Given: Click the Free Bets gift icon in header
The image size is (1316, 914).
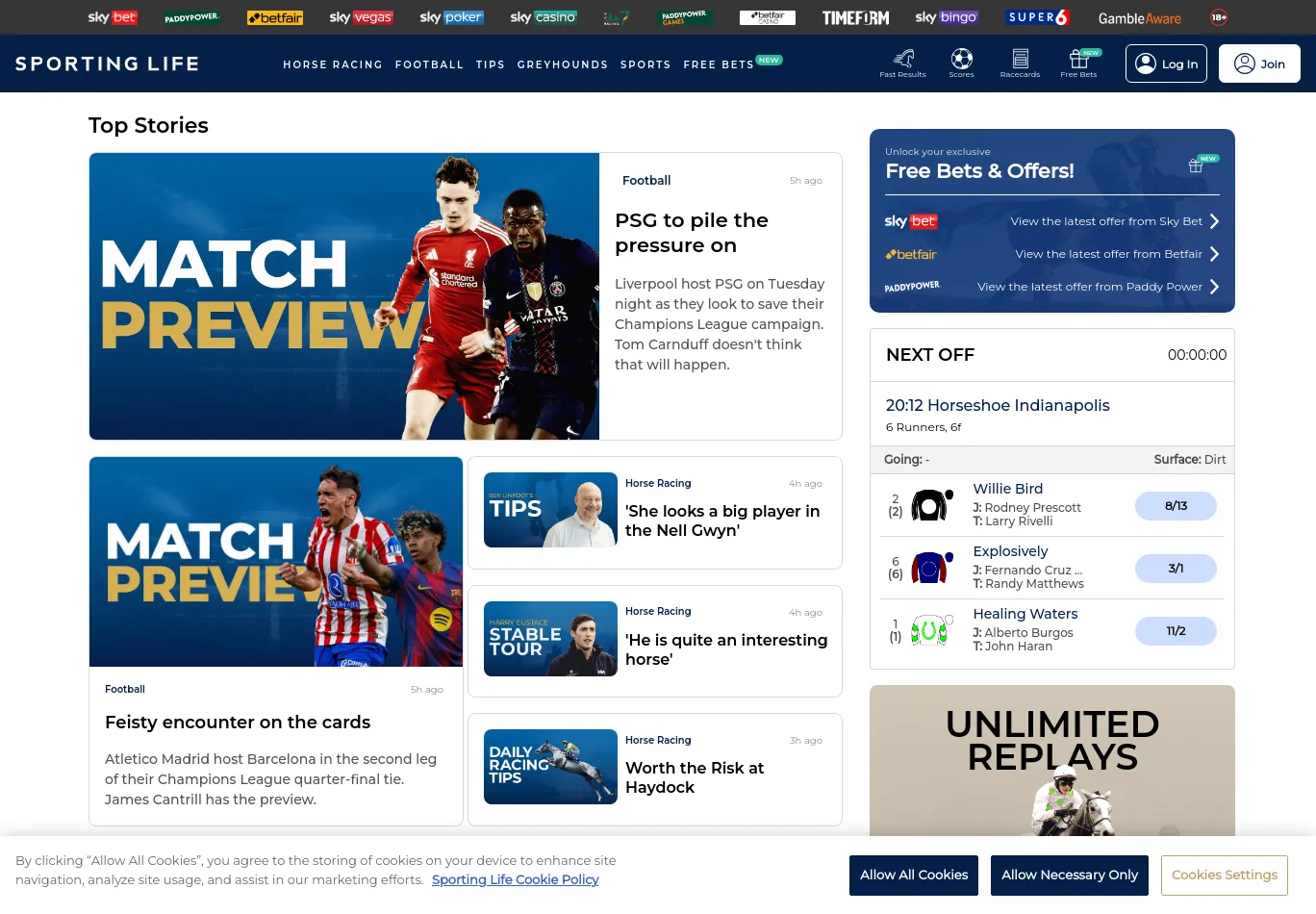Looking at the screenshot, I should point(1078,60).
